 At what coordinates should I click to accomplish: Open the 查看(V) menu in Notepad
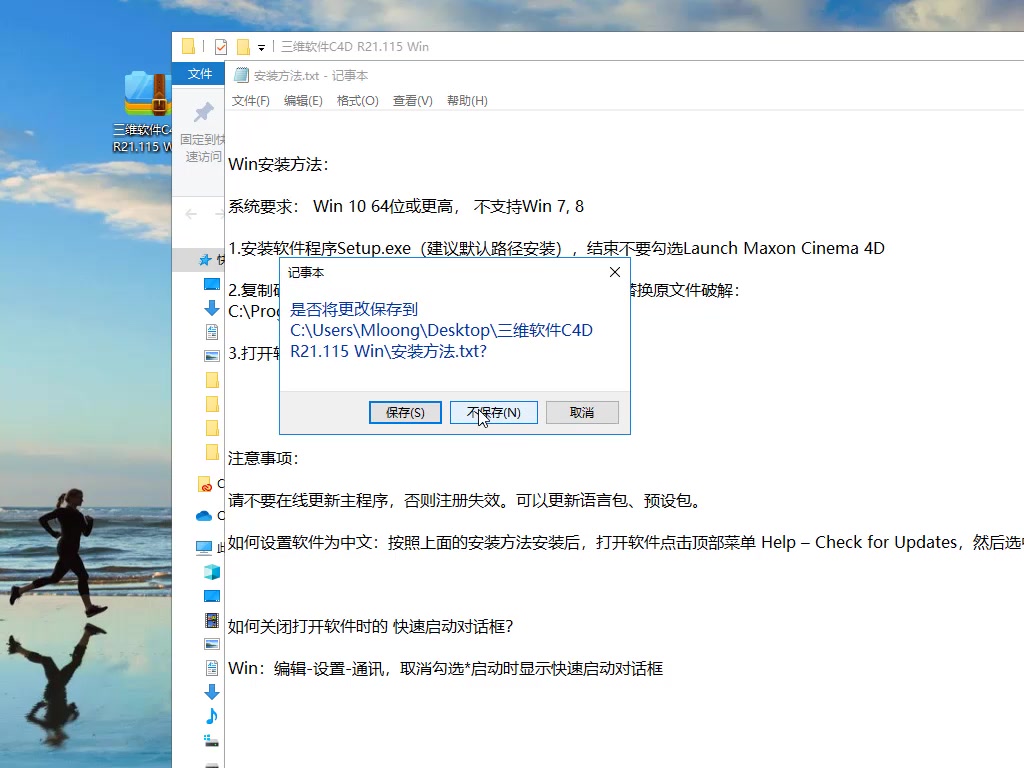pyautogui.click(x=412, y=101)
